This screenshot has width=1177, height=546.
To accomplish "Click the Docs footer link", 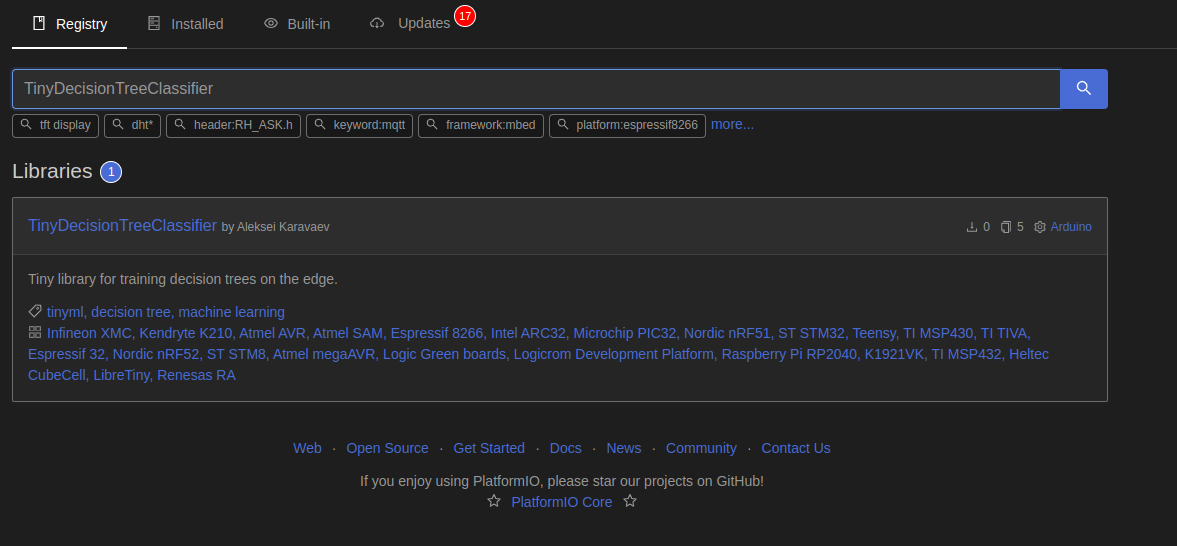I will point(565,448).
